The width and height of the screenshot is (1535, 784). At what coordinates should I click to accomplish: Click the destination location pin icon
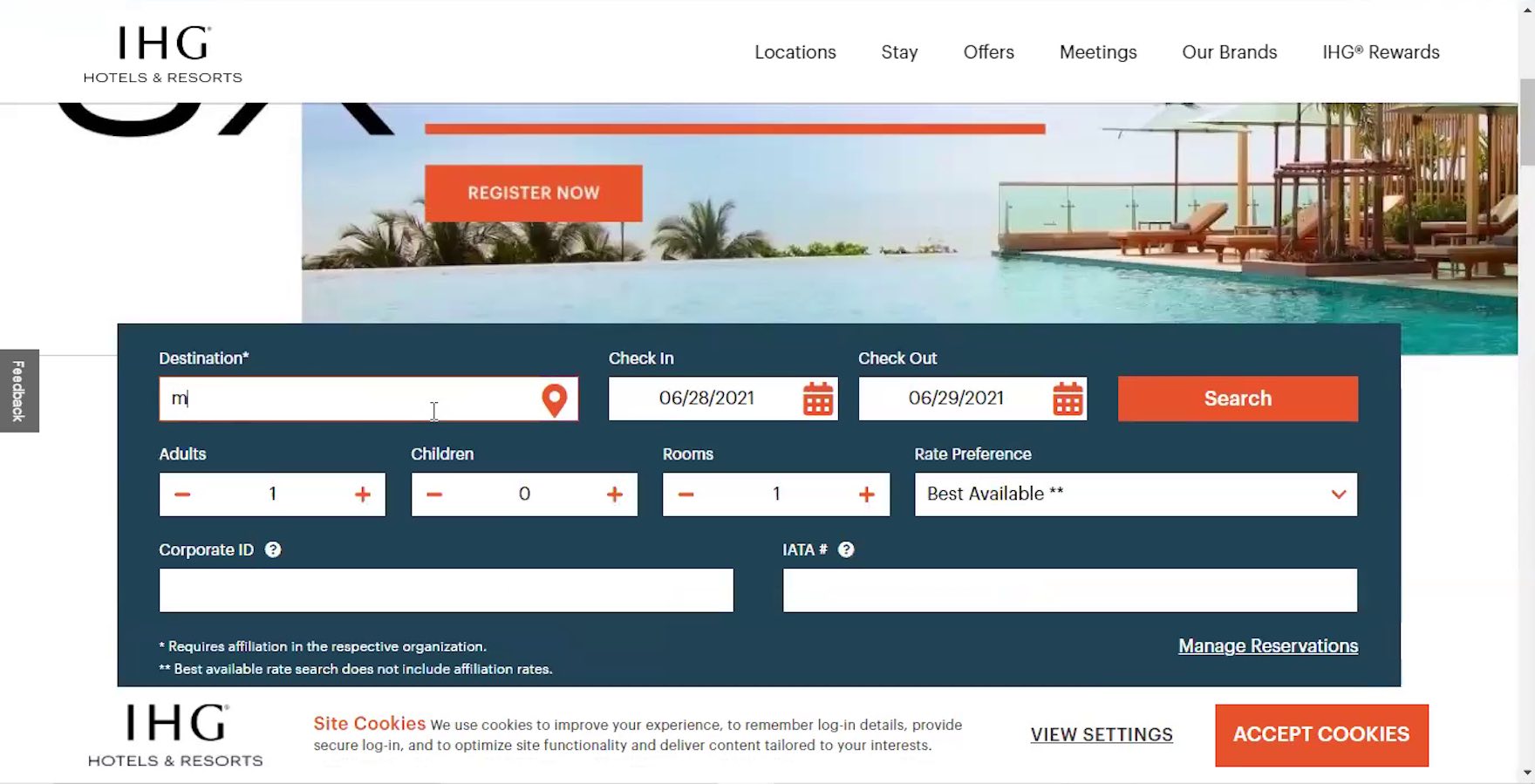click(x=554, y=399)
